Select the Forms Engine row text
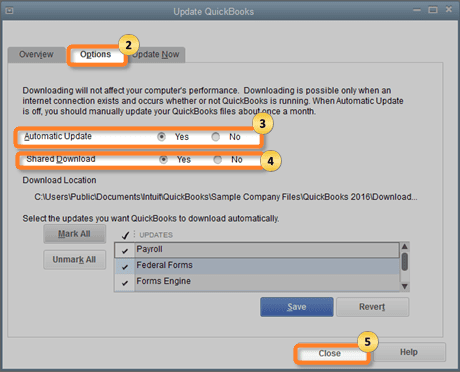 coord(163,281)
